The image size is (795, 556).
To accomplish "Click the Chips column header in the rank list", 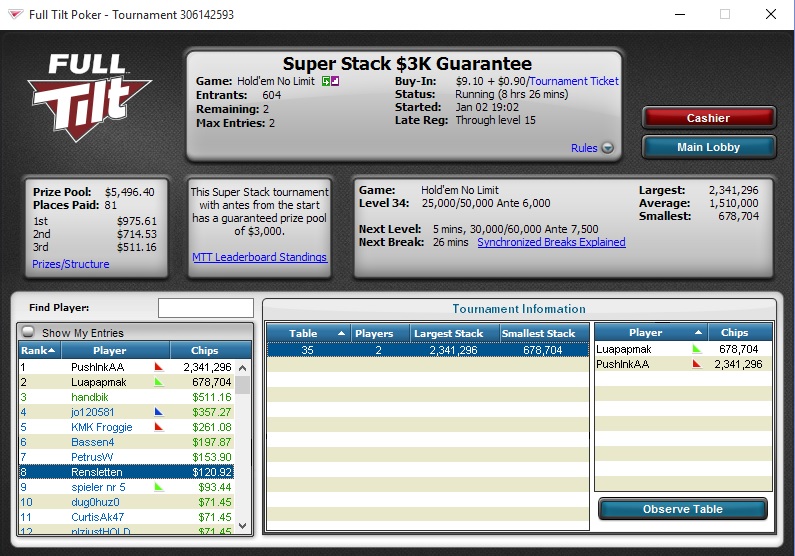I will (210, 350).
